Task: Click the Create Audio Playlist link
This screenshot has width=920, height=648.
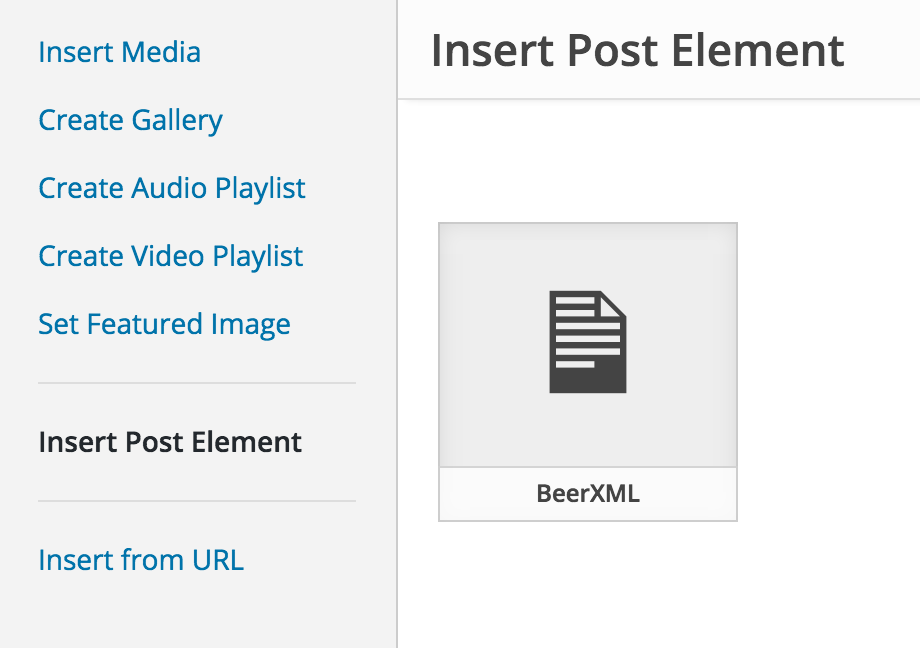Action: click(x=172, y=188)
